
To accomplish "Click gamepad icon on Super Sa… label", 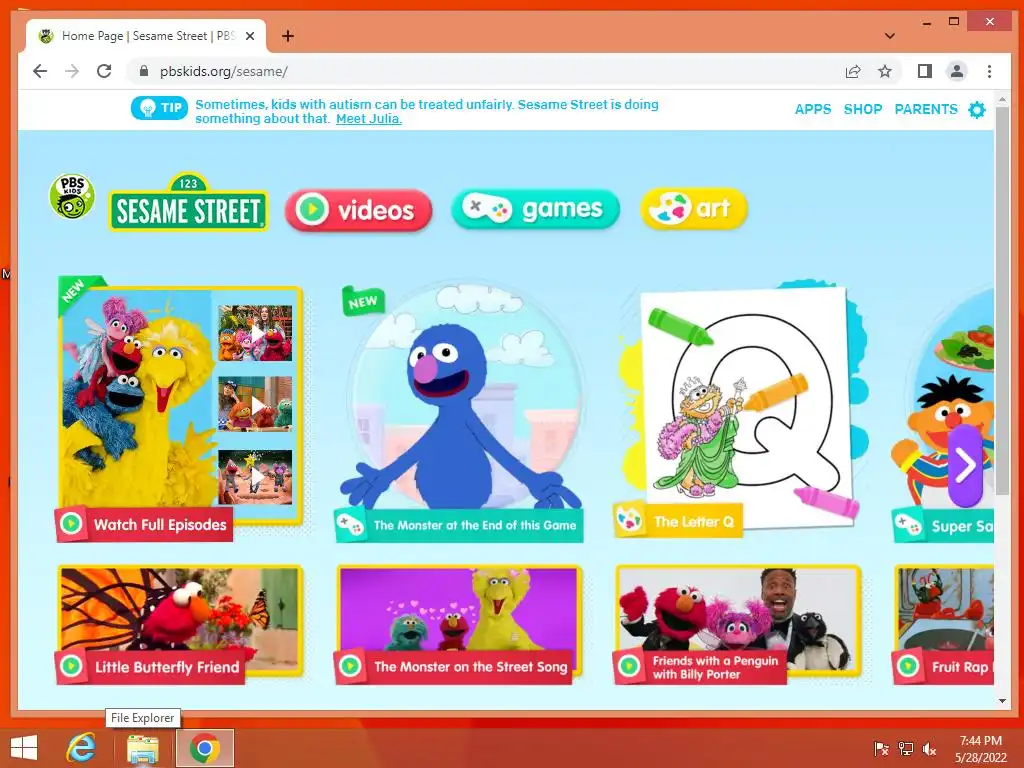I will [908, 525].
